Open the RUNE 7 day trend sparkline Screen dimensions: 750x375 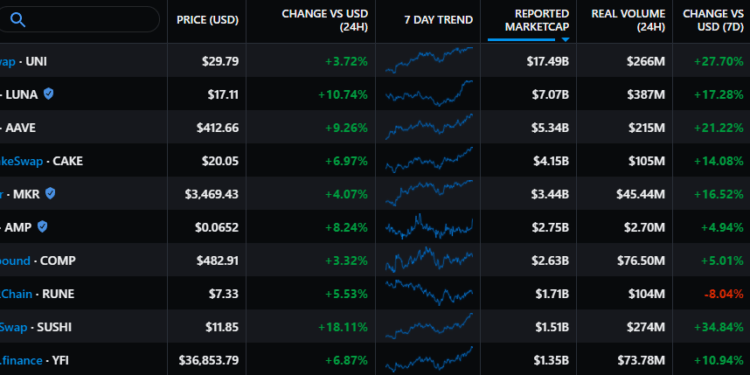pyautogui.click(x=429, y=293)
